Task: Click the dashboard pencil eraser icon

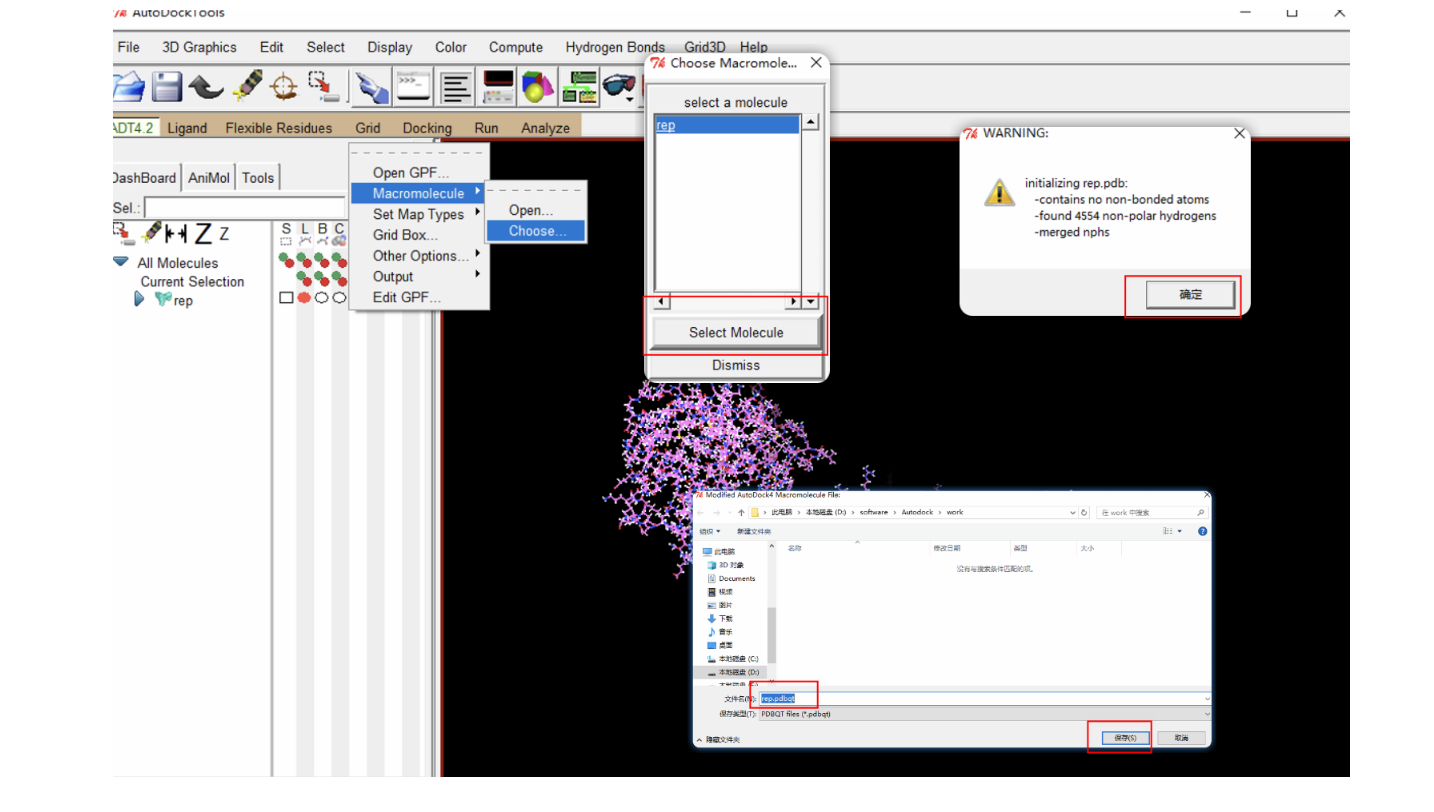Action: [x=152, y=232]
